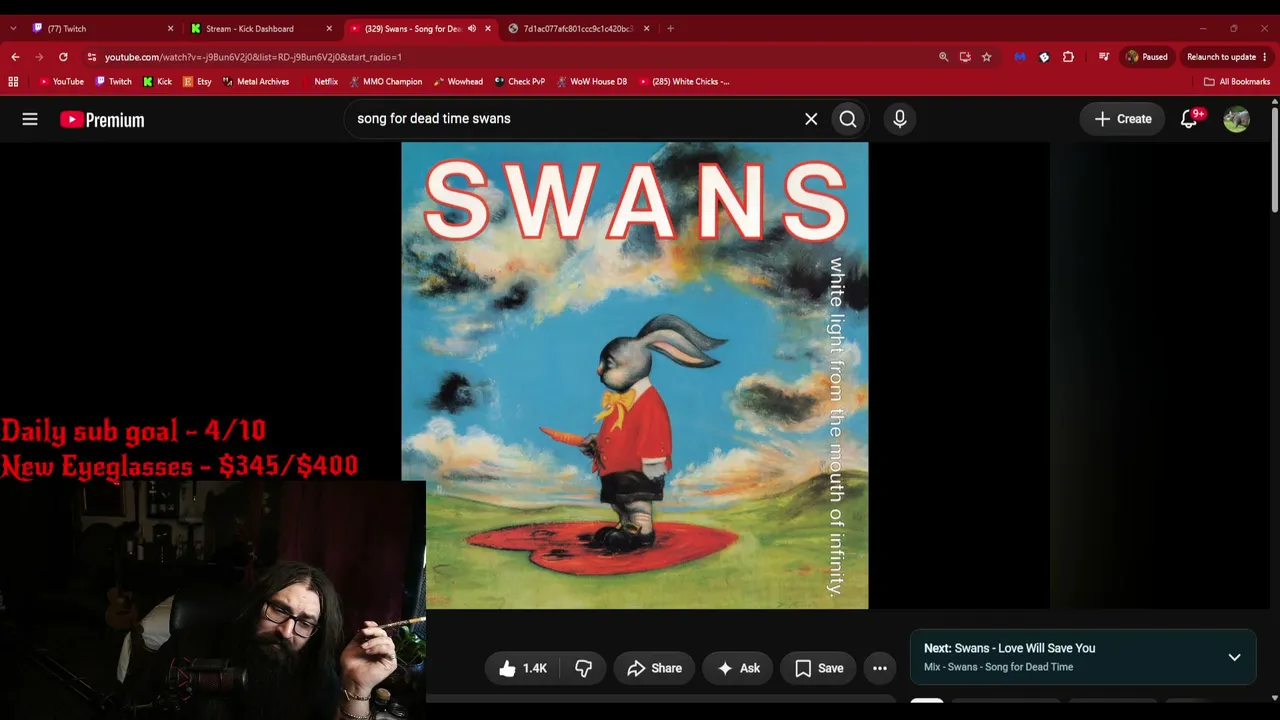Start voice search with the microphone

900,119
